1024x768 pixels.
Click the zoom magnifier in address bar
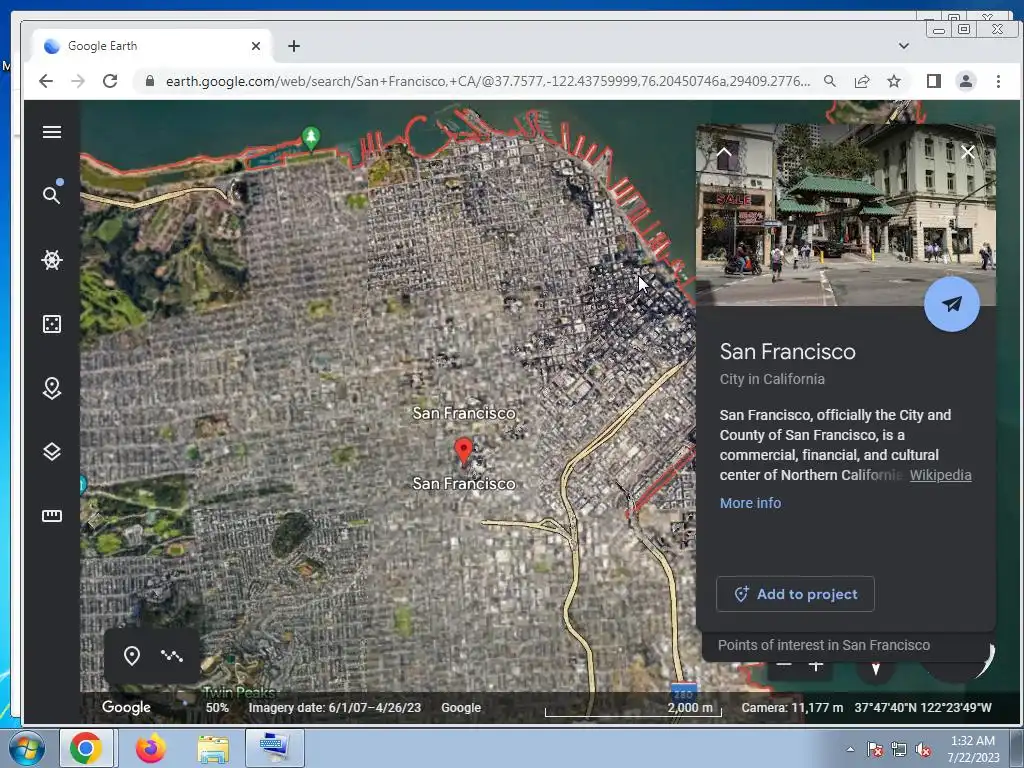829,81
